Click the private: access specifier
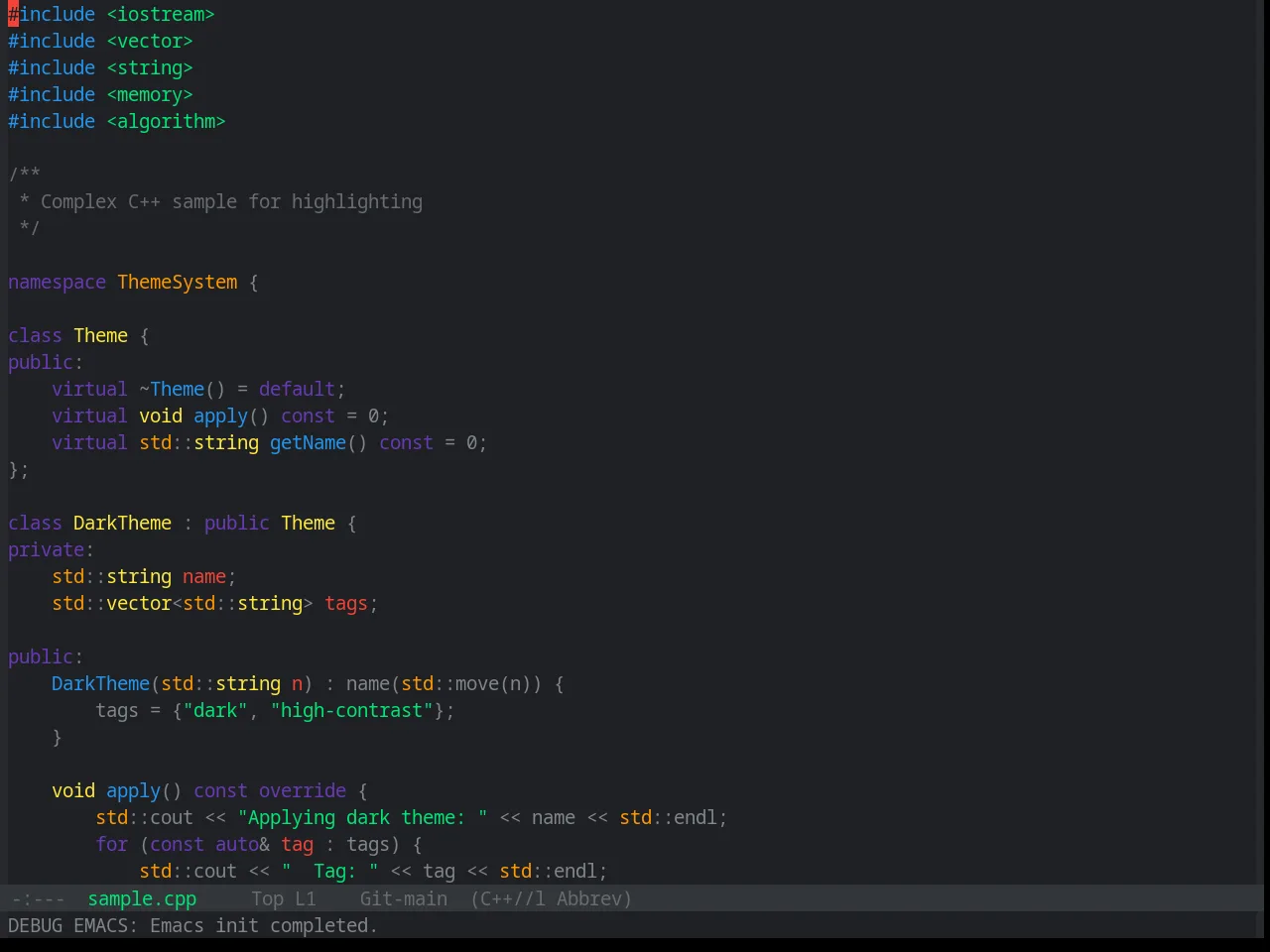The image size is (1270, 952). 51,549
